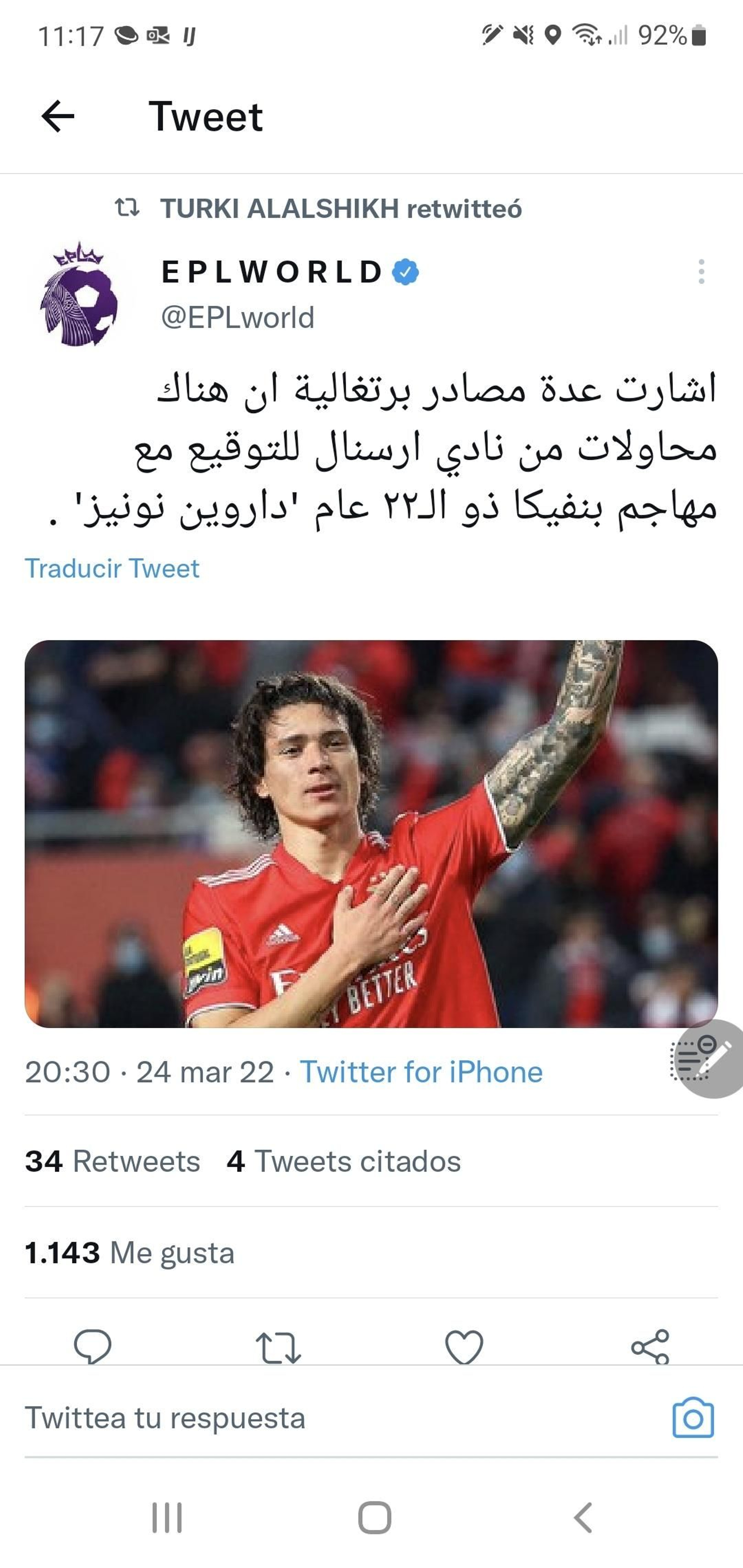
Task: Open the 1.143 Me gusta list
Action: 130,1253
